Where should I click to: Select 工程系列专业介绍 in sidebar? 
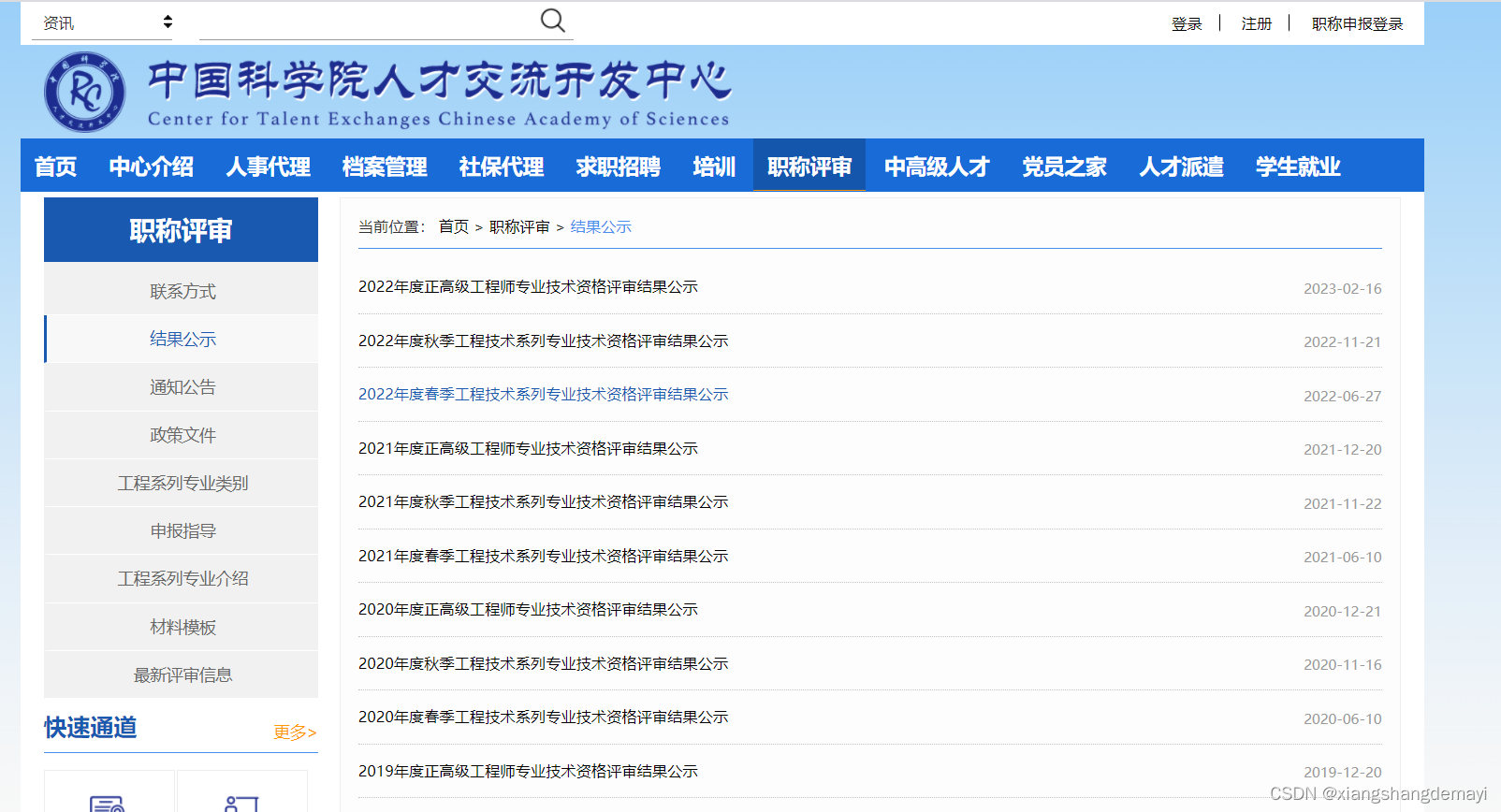tap(182, 578)
